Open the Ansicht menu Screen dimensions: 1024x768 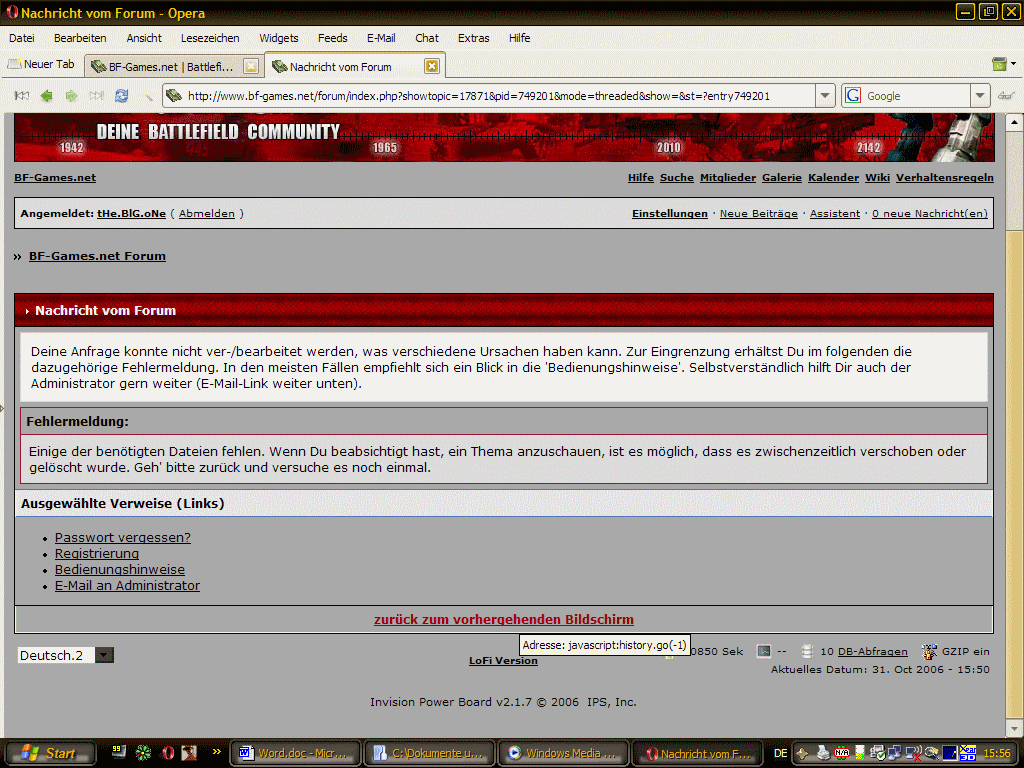[144, 38]
